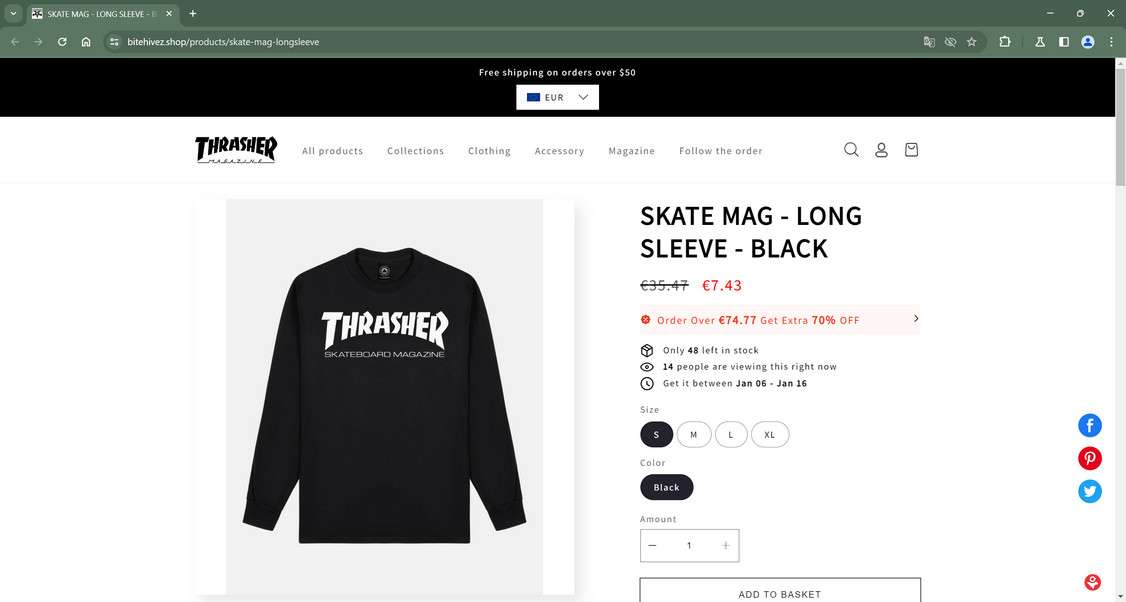Image resolution: width=1126 pixels, height=602 pixels.
Task: Share the product on Pinterest
Action: coord(1089,458)
